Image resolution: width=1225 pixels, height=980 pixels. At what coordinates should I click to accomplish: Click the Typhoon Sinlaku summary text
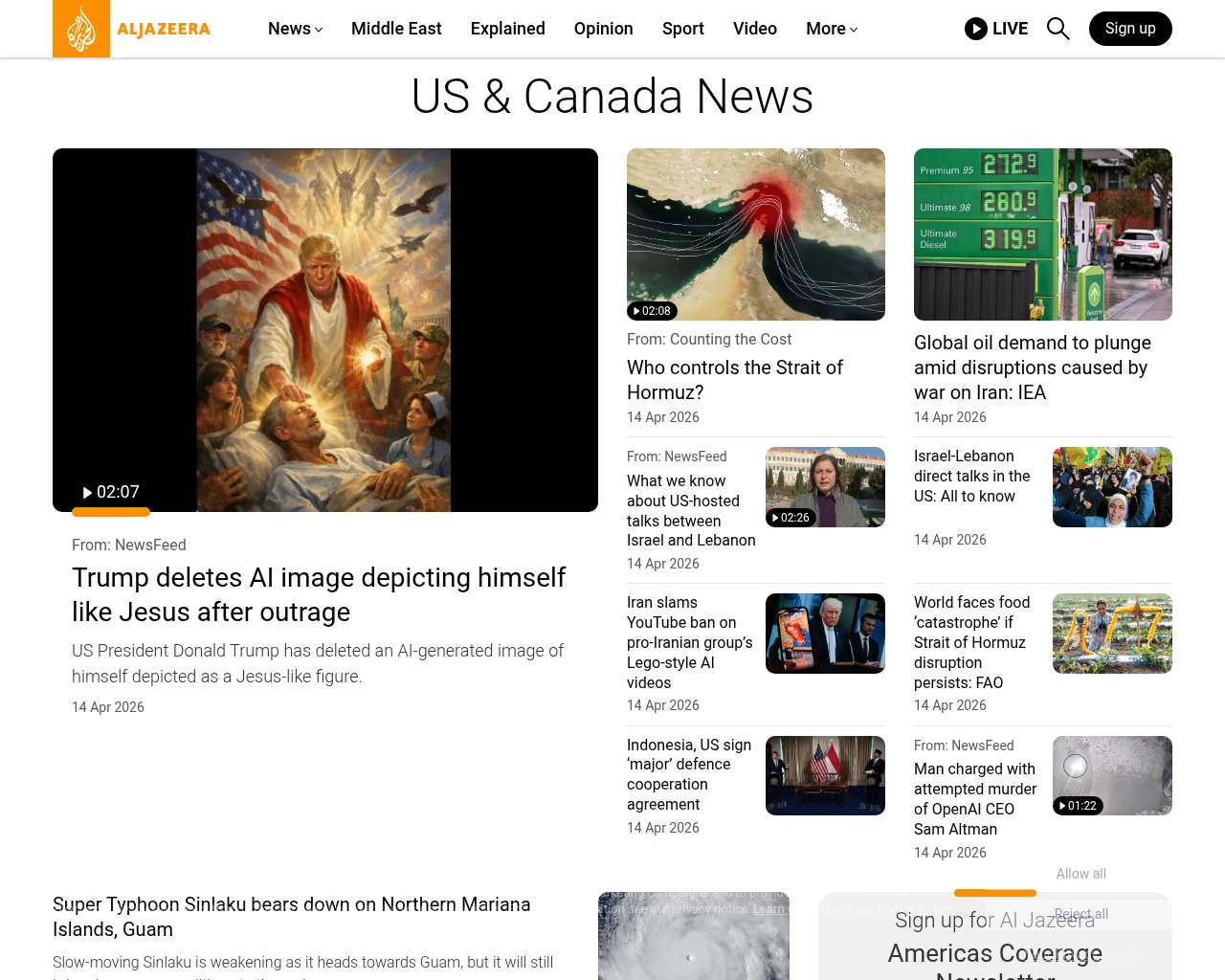pos(303,966)
